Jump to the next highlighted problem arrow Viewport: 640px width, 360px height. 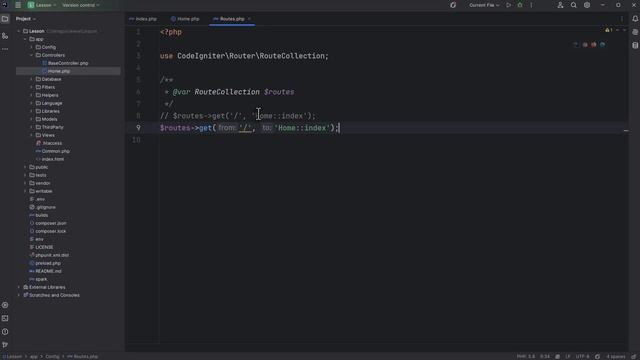point(624,30)
